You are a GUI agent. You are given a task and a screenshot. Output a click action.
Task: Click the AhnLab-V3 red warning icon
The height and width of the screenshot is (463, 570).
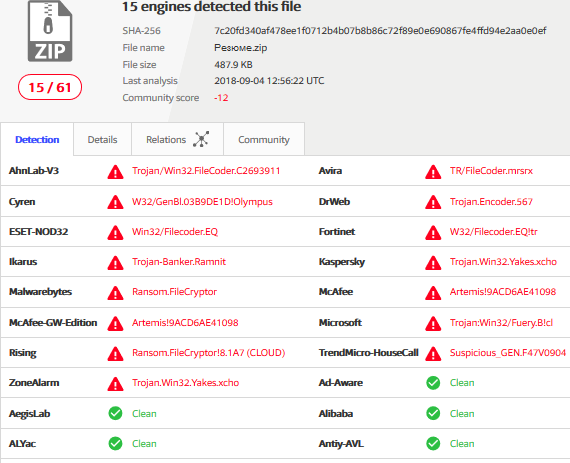[115, 172]
